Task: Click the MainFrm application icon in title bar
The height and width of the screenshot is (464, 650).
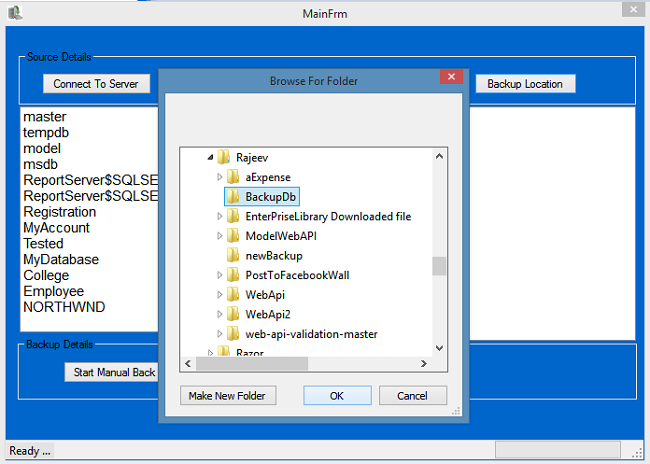Action: click(x=15, y=12)
